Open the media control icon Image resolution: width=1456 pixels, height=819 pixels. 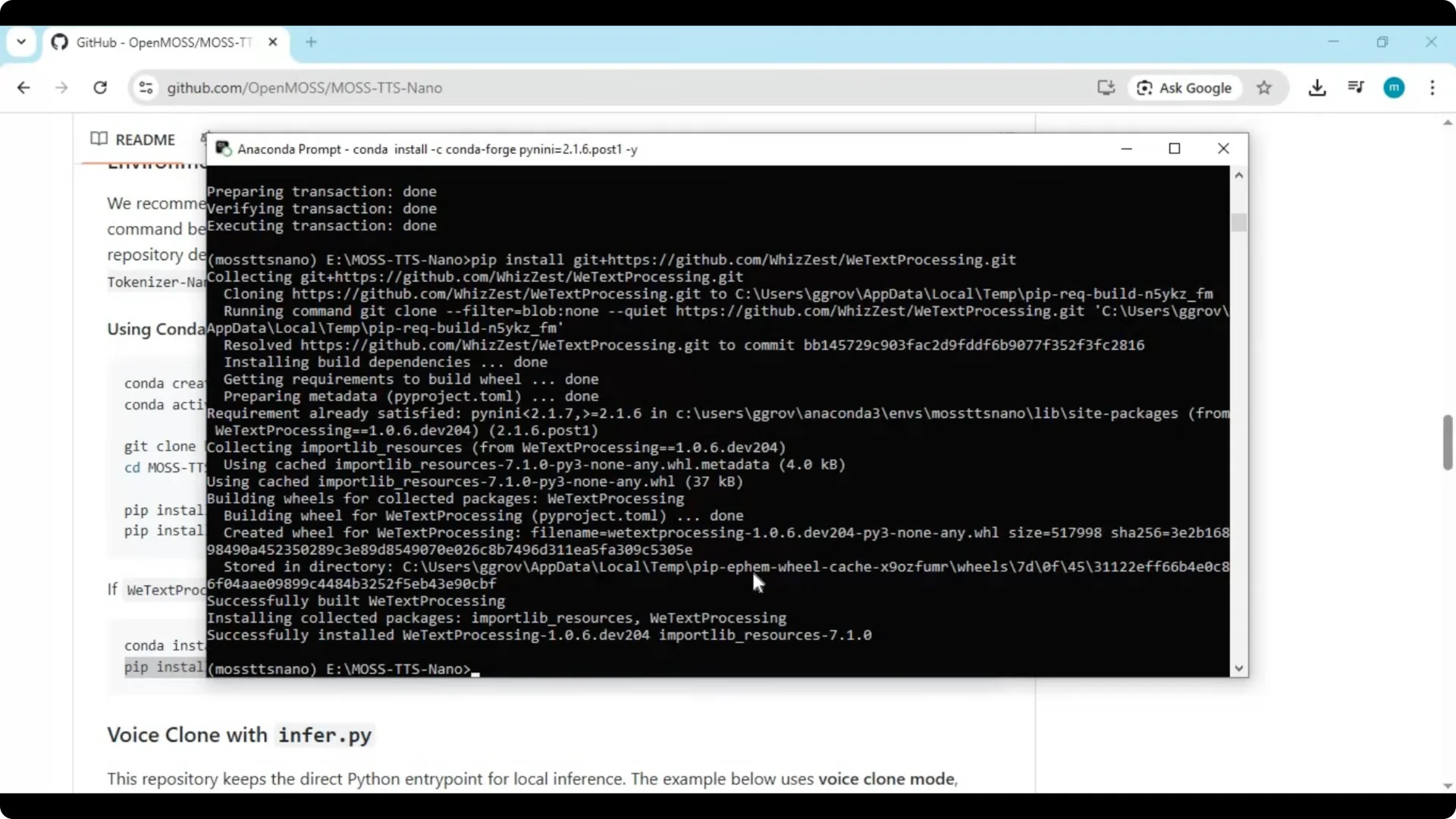1356,88
